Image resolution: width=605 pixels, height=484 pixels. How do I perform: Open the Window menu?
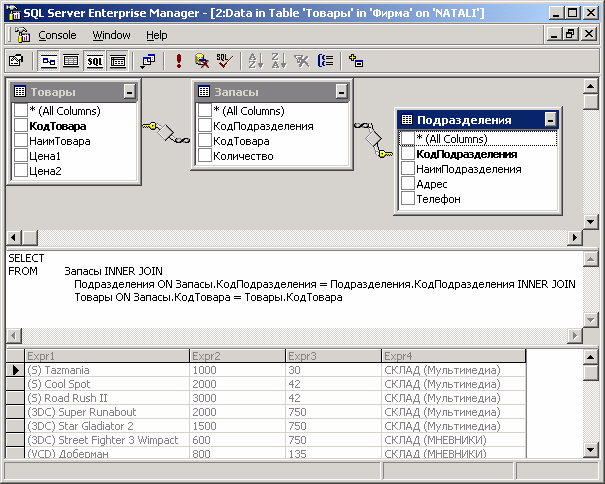111,35
